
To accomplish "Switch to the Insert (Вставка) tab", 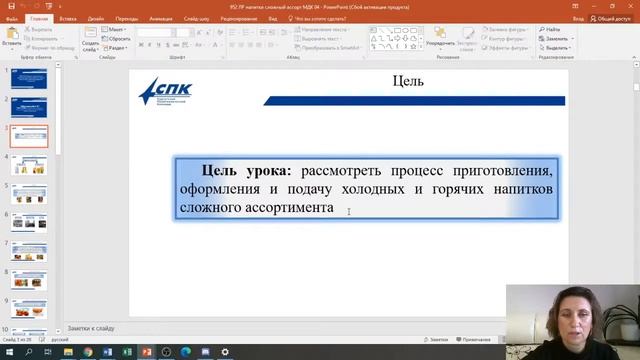I will 68,19.
